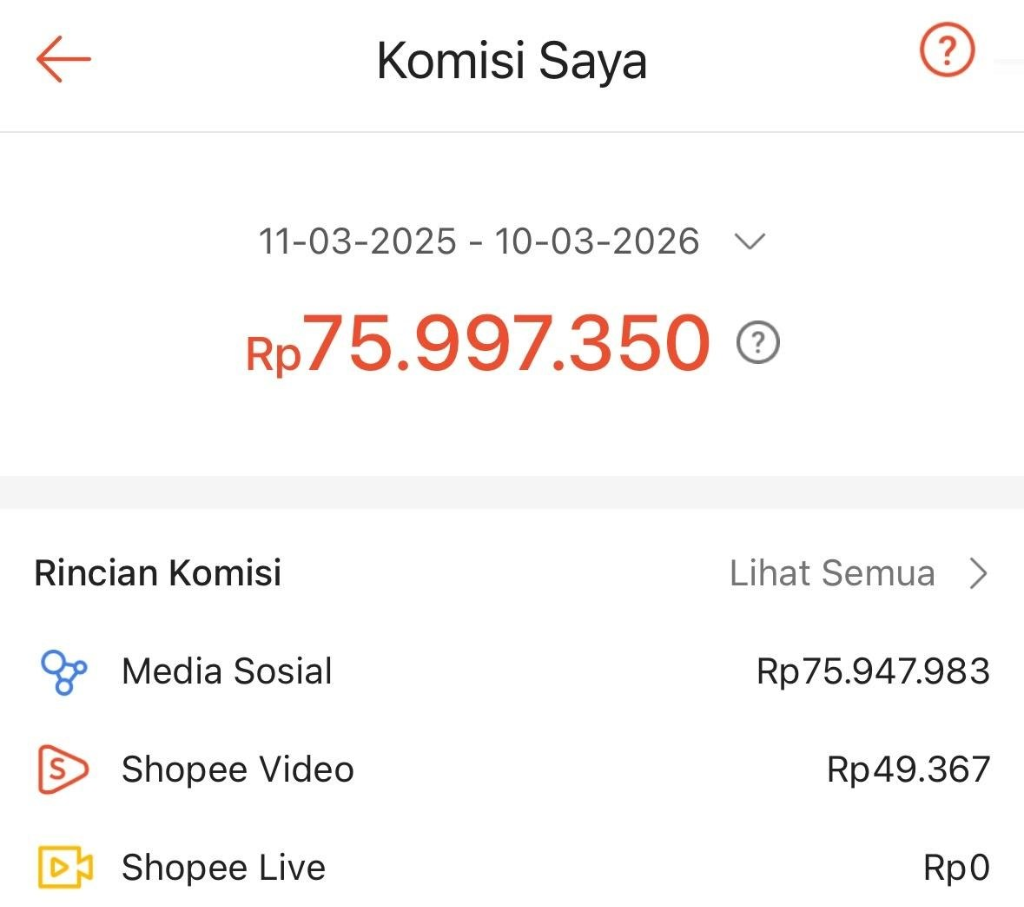Screen dimensions: 1024x907
Task: Expand the 11-03-2025 to 10-03-2026 period dropdown
Action: point(480,241)
